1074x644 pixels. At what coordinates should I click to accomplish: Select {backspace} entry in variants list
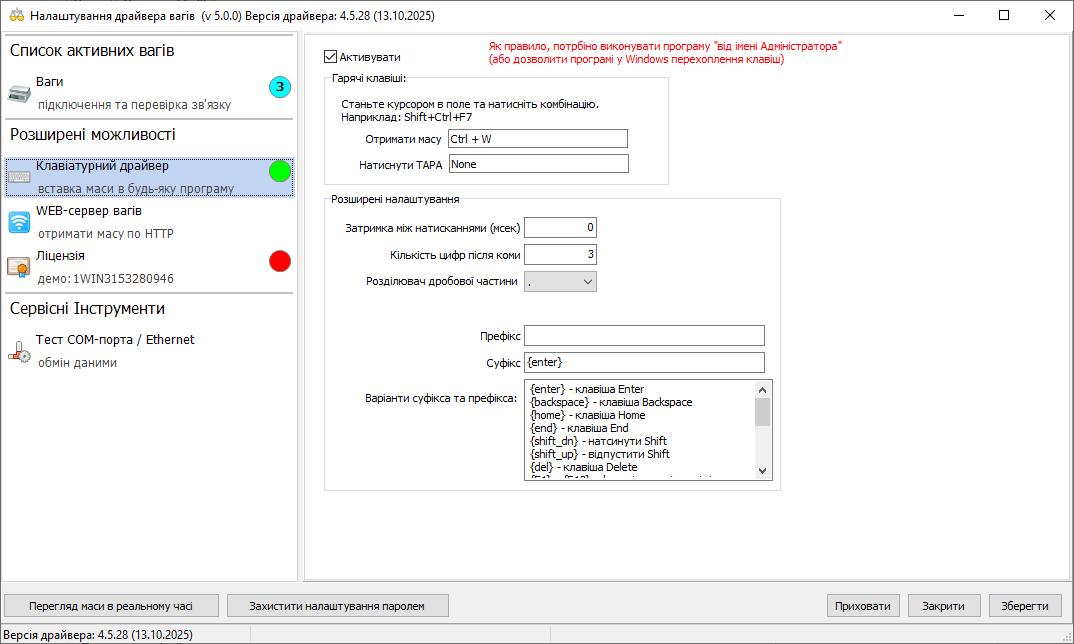click(611, 402)
